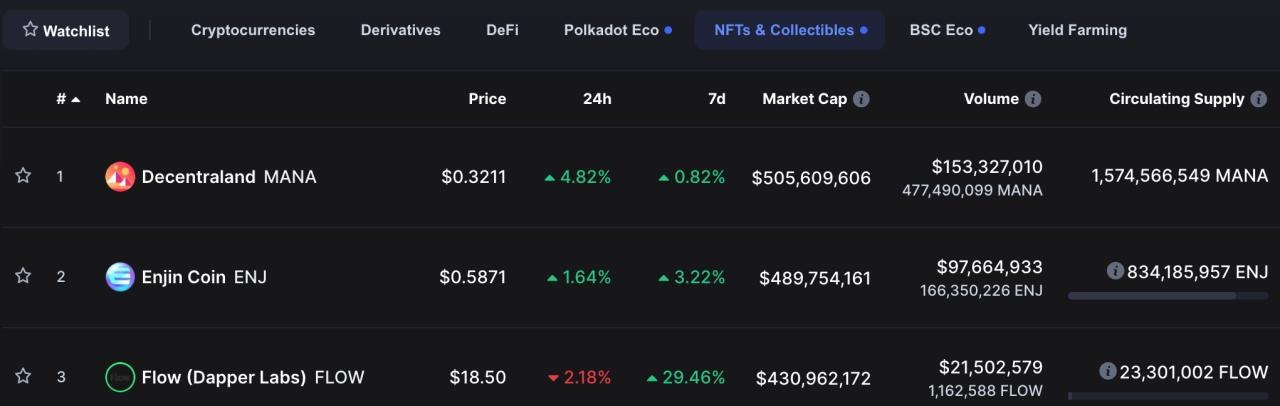Toggle the watchlist star for Enjin Coin
This screenshot has height=406, width=1280.
pyautogui.click(x=23, y=276)
